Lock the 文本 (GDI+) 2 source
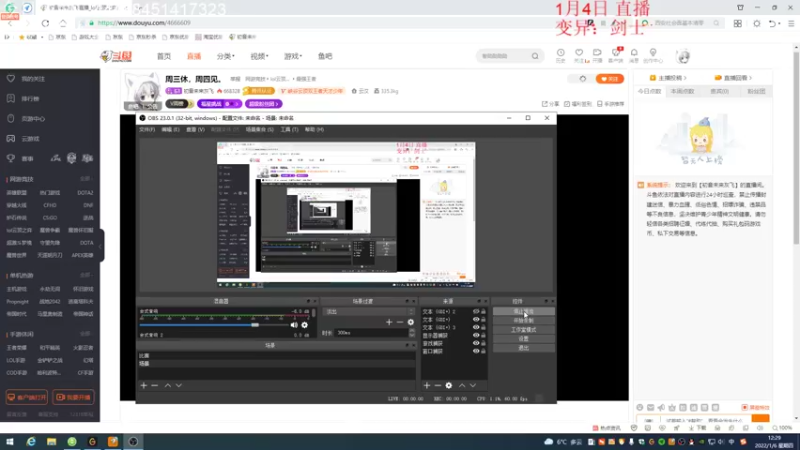800x450 pixels. (x=483, y=311)
